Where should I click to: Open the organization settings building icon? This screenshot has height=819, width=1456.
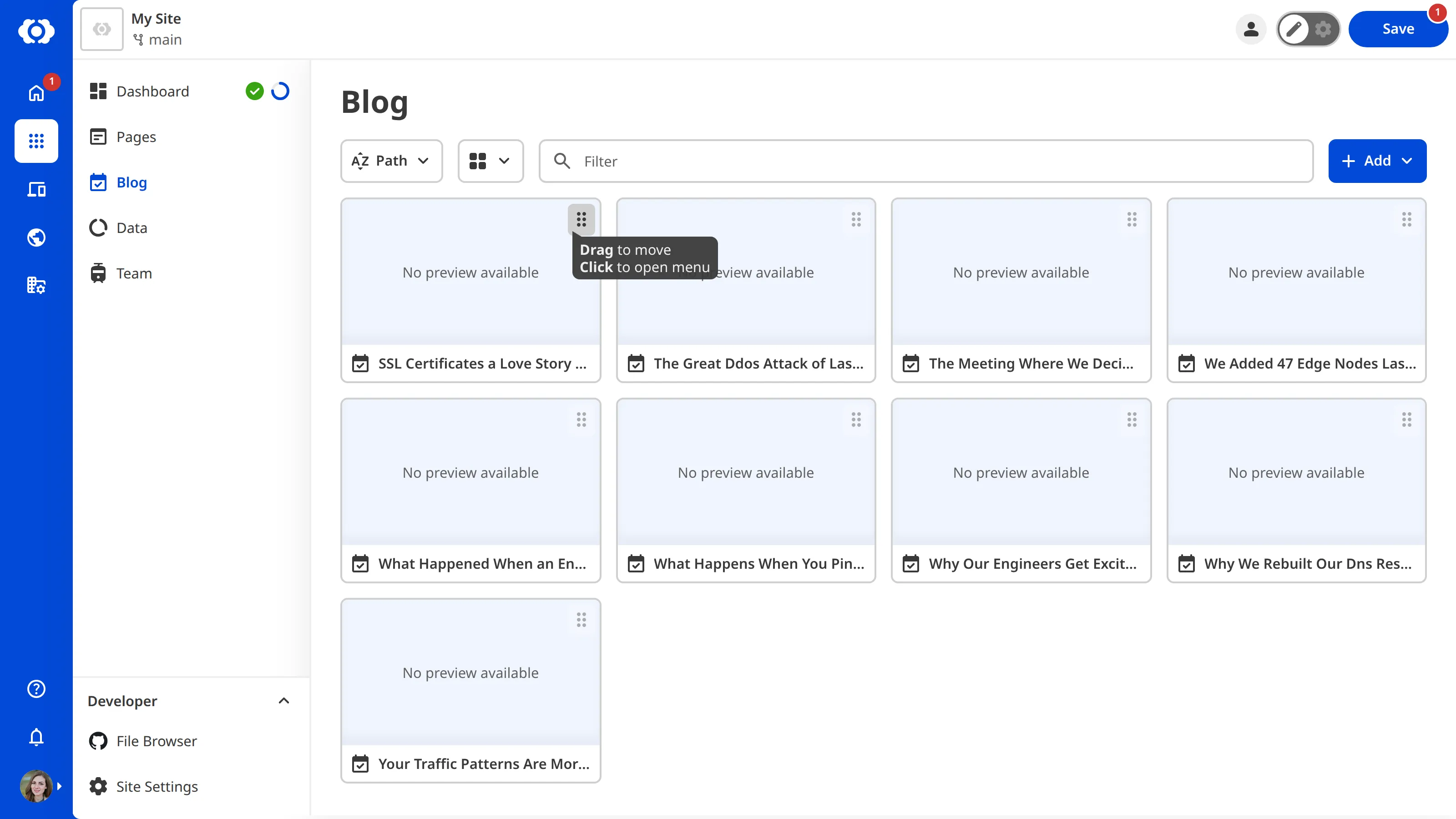(36, 285)
